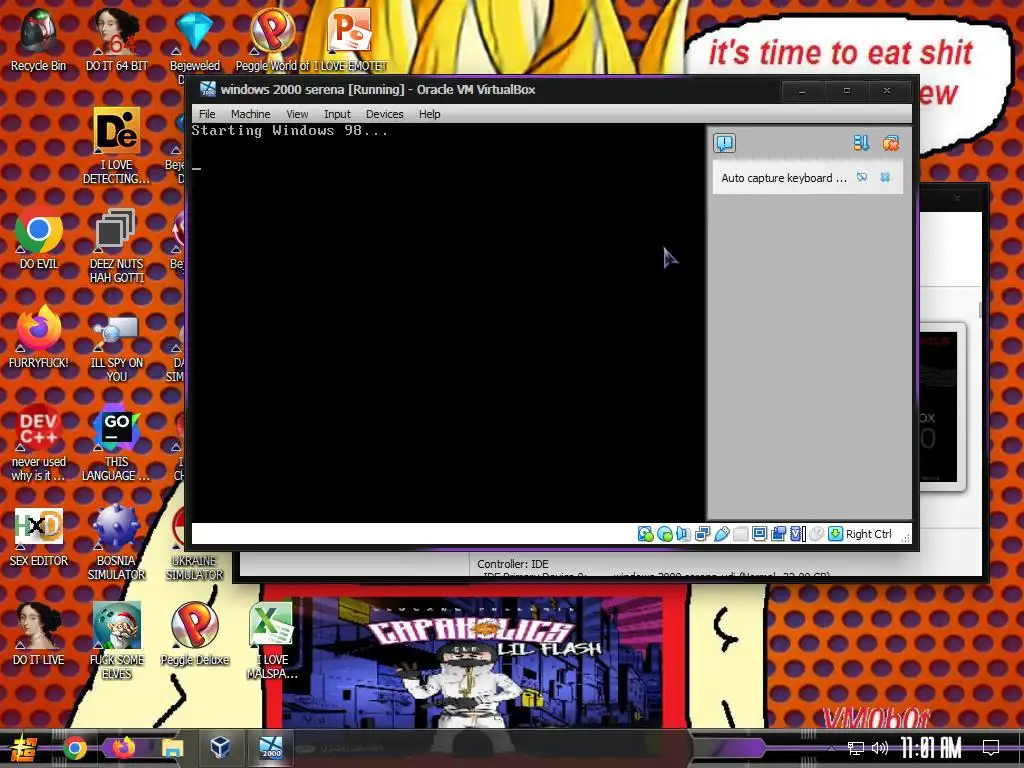Open the Start button on the taskbar
The image size is (1024, 768).
(23, 748)
